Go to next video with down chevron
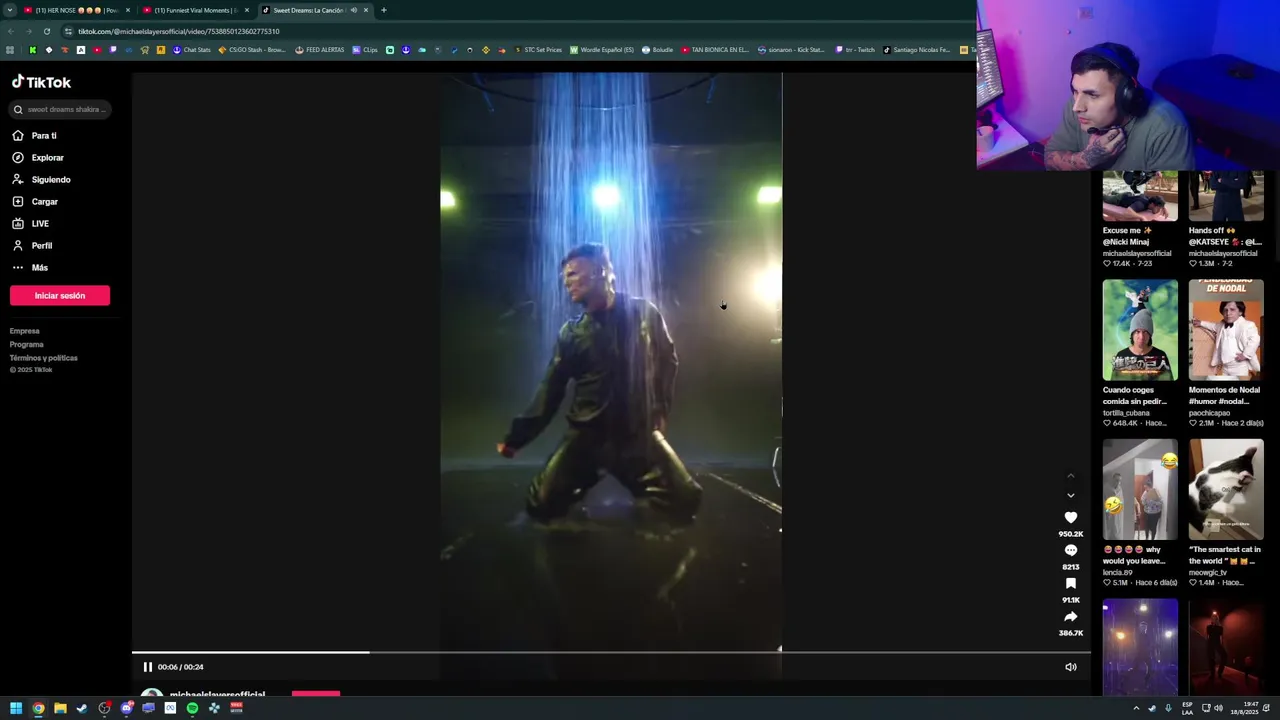This screenshot has height=720, width=1280. point(1071,495)
